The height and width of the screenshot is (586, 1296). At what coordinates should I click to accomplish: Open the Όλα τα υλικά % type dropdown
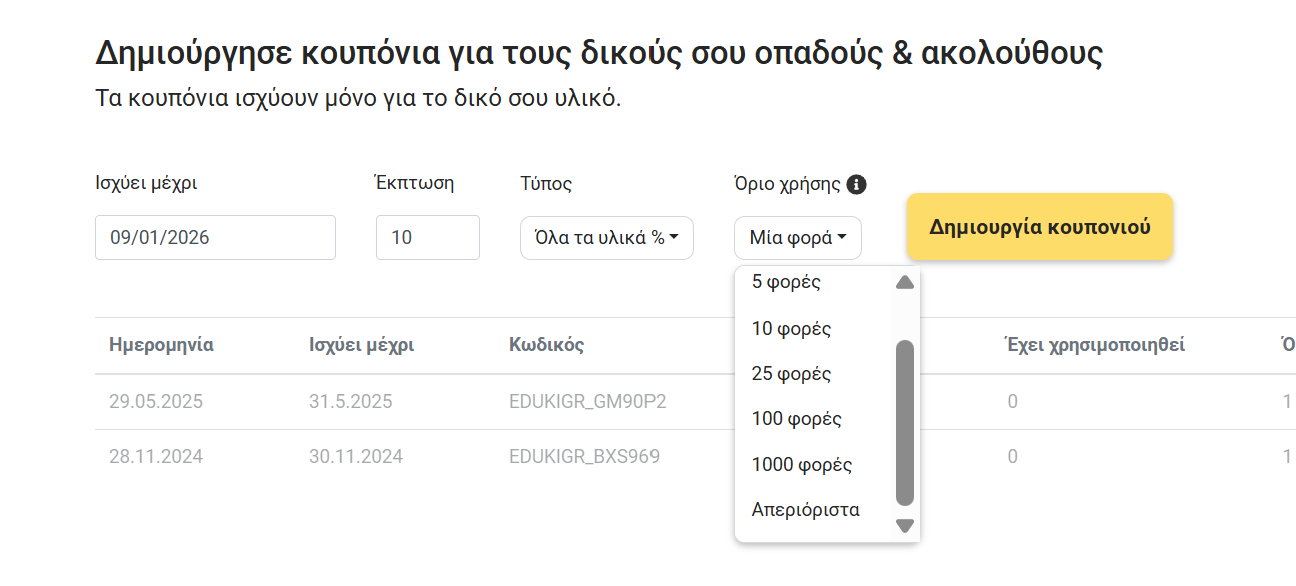click(607, 238)
